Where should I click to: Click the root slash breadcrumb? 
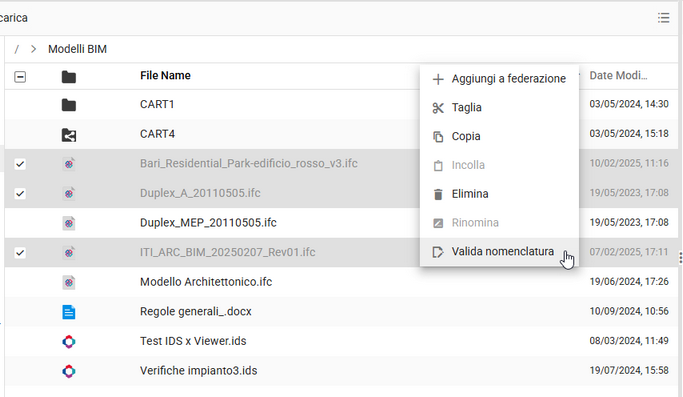[17, 49]
